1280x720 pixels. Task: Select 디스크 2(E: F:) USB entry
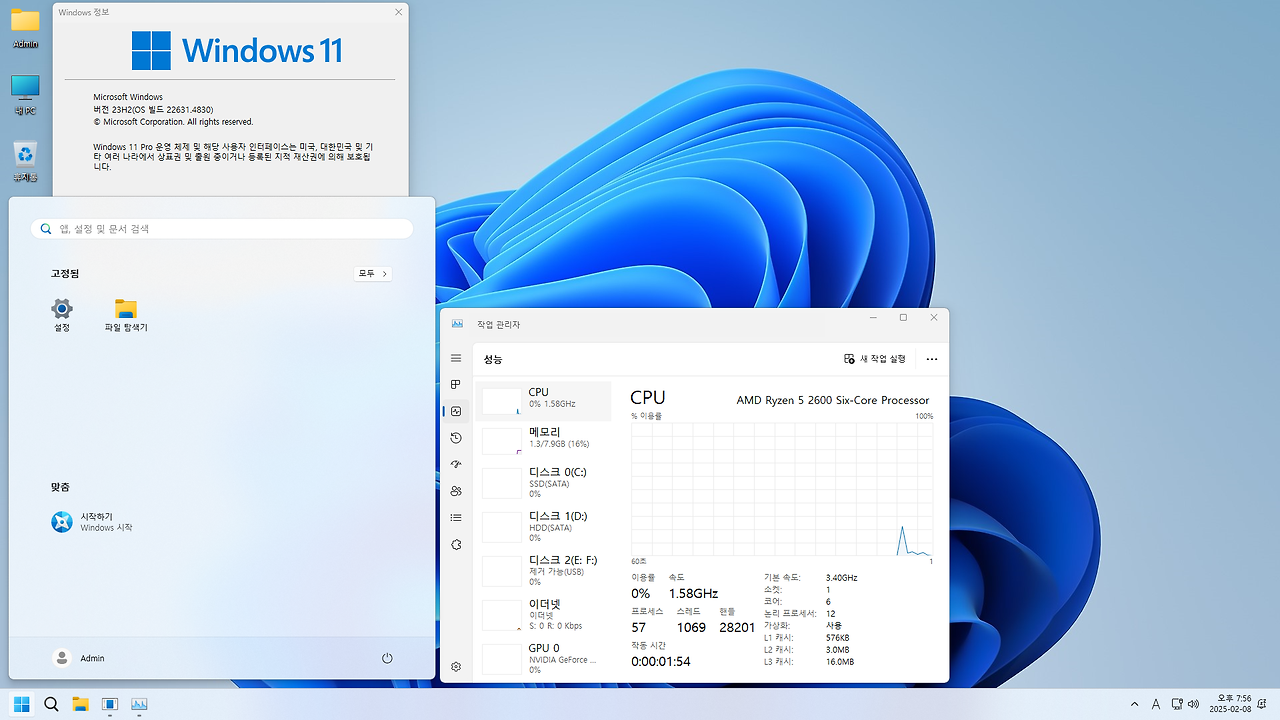[x=544, y=570]
